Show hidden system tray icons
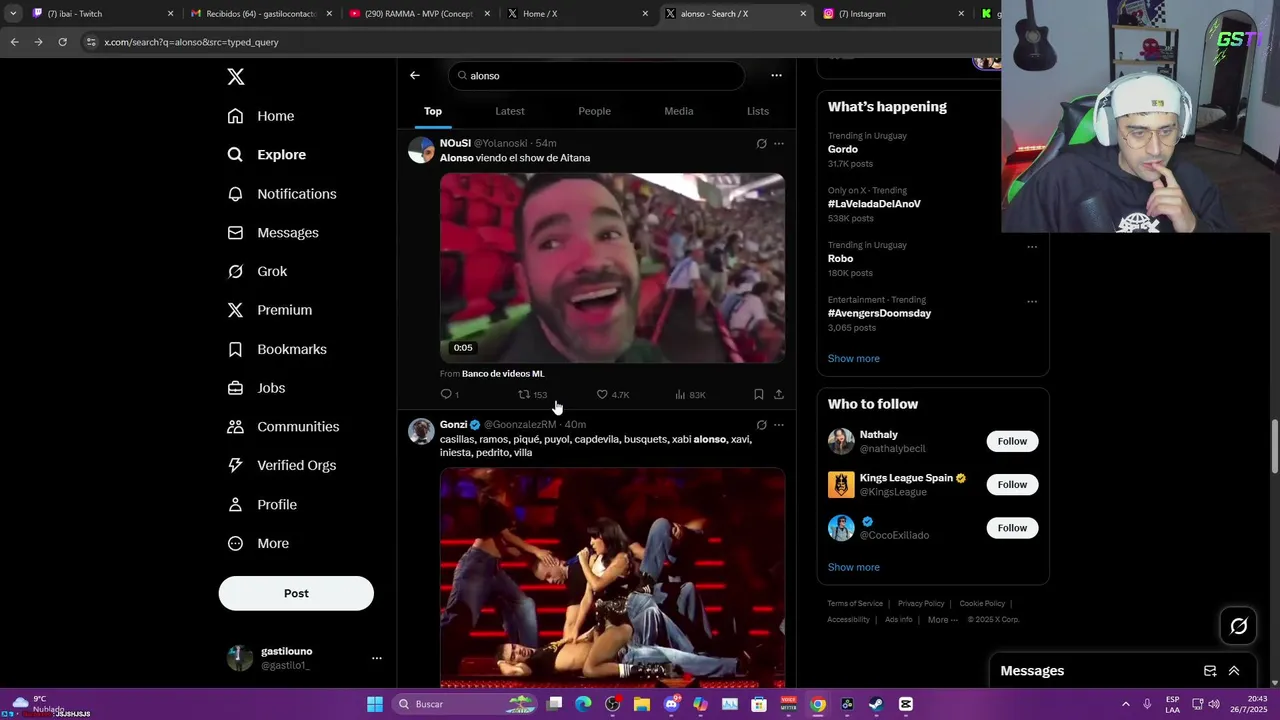 [1125, 704]
